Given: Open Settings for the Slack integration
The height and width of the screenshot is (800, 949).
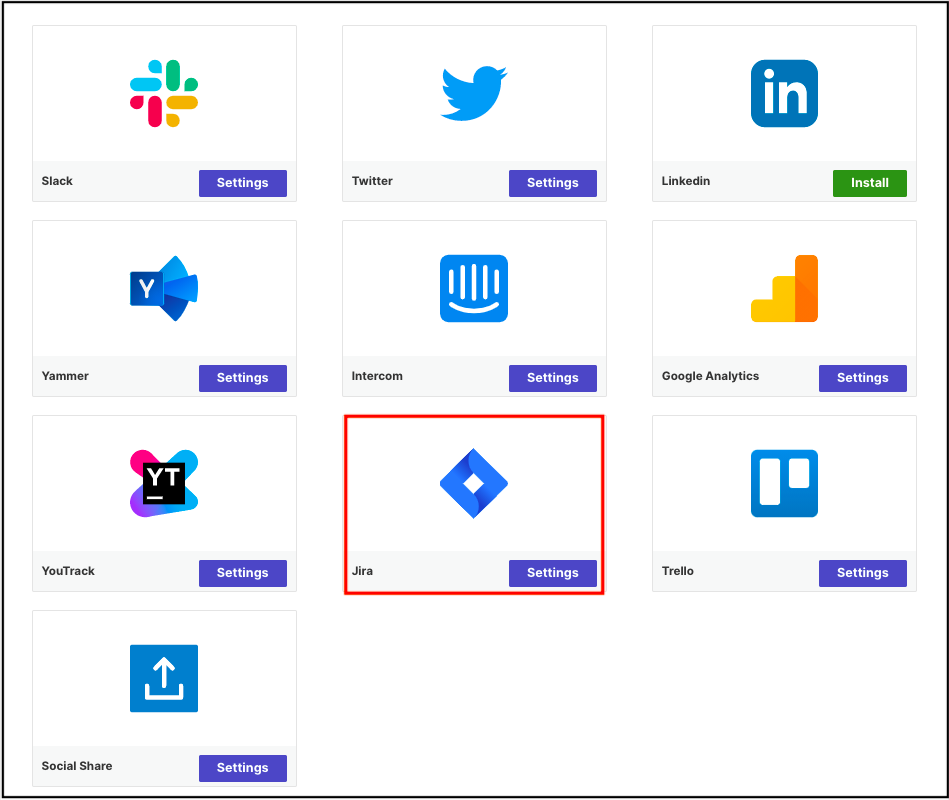Looking at the screenshot, I should (x=242, y=183).
